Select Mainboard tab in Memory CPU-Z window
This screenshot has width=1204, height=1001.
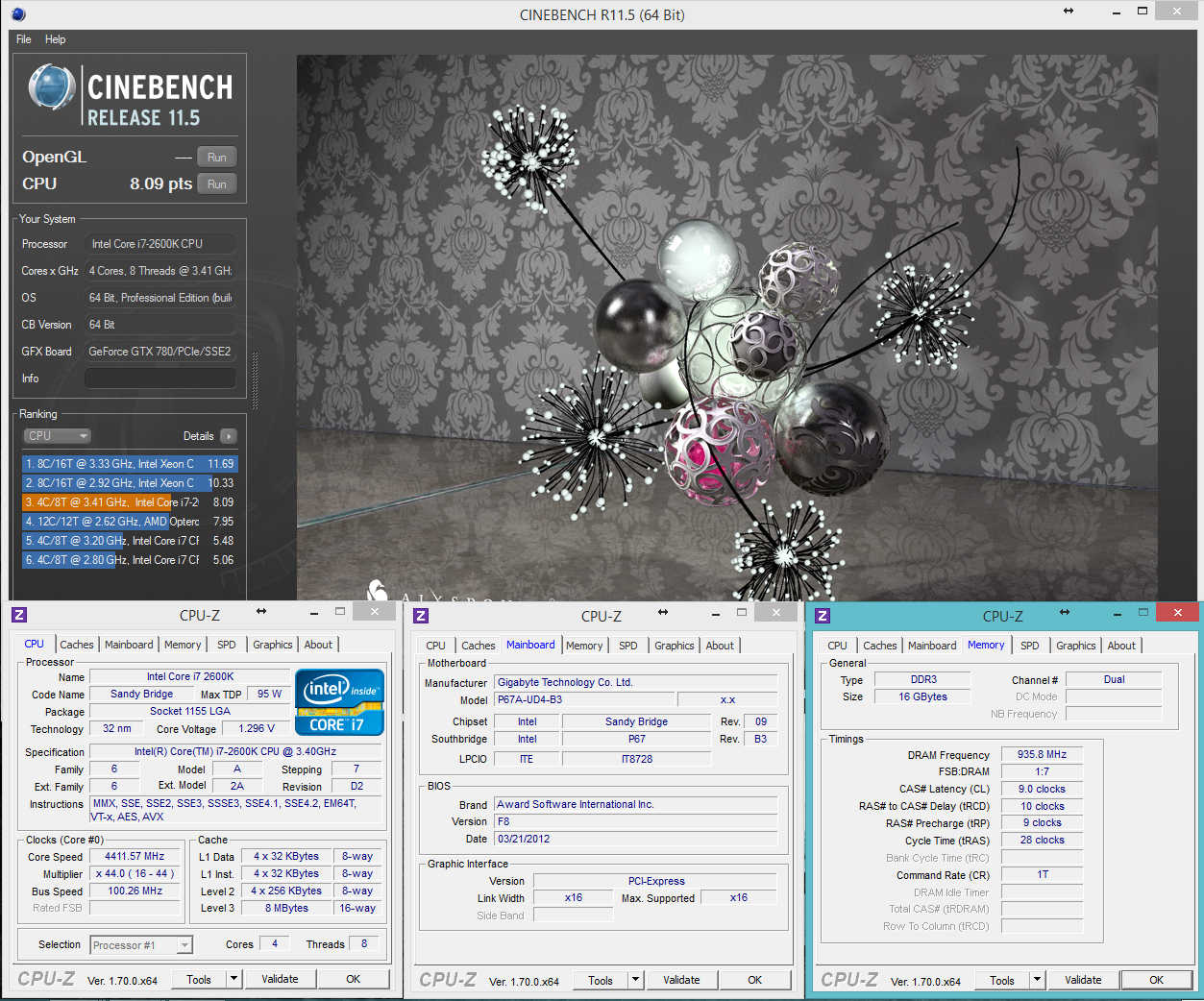coord(932,646)
